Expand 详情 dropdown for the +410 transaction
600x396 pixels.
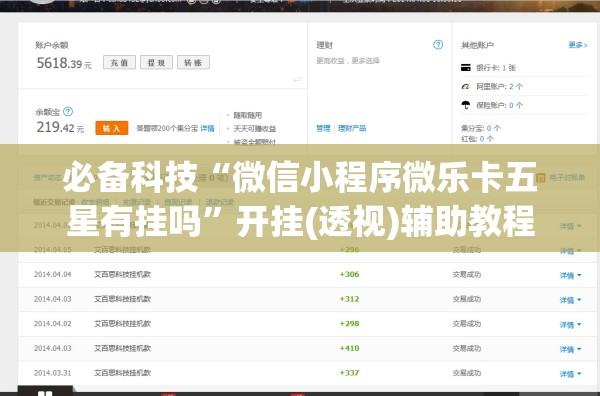point(570,349)
